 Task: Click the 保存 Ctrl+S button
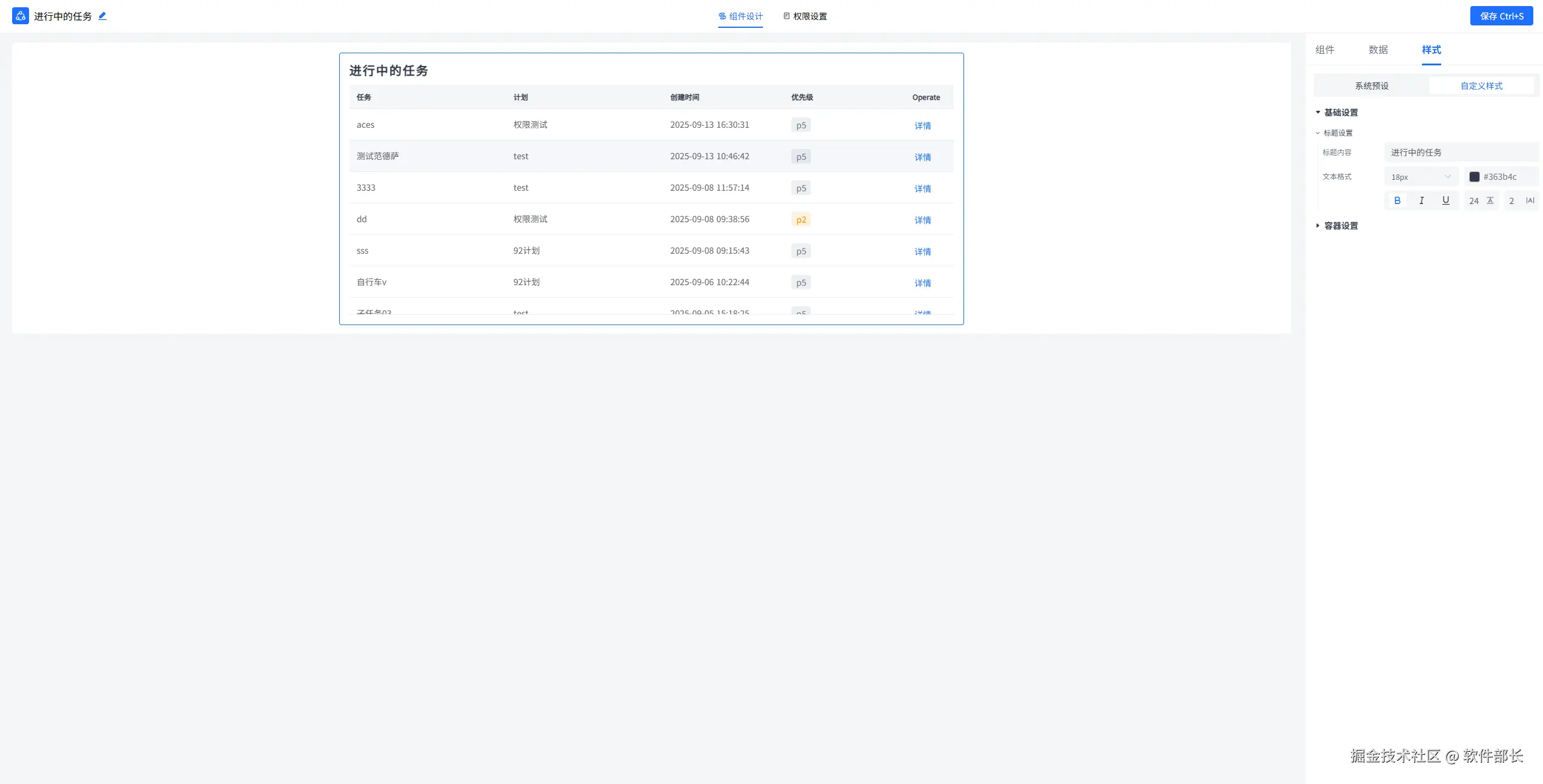(1501, 16)
